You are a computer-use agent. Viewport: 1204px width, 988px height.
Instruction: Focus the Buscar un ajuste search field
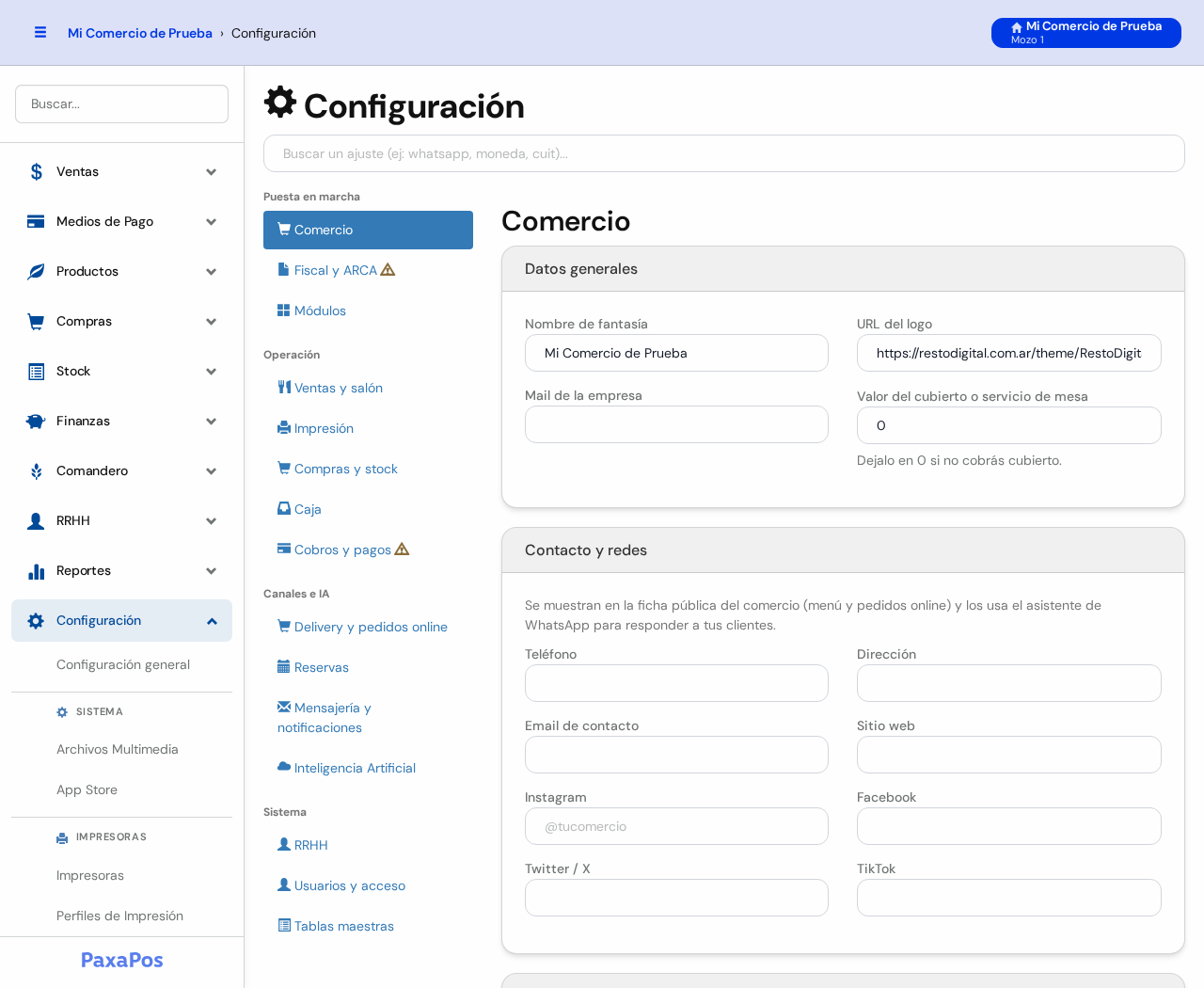pyautogui.click(x=724, y=153)
